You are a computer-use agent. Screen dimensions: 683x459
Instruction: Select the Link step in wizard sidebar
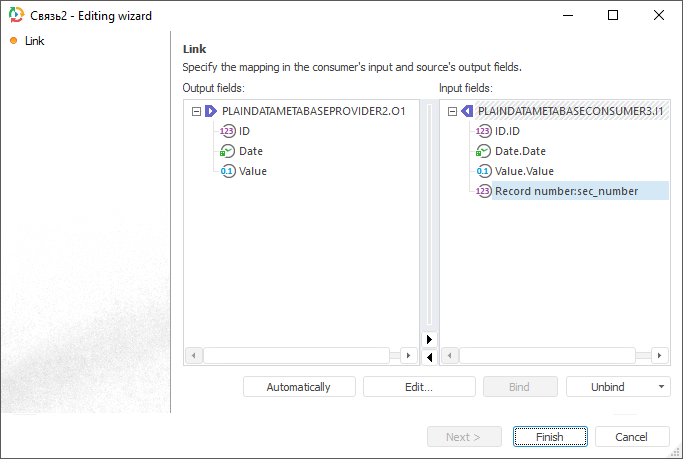pyautogui.click(x=34, y=41)
